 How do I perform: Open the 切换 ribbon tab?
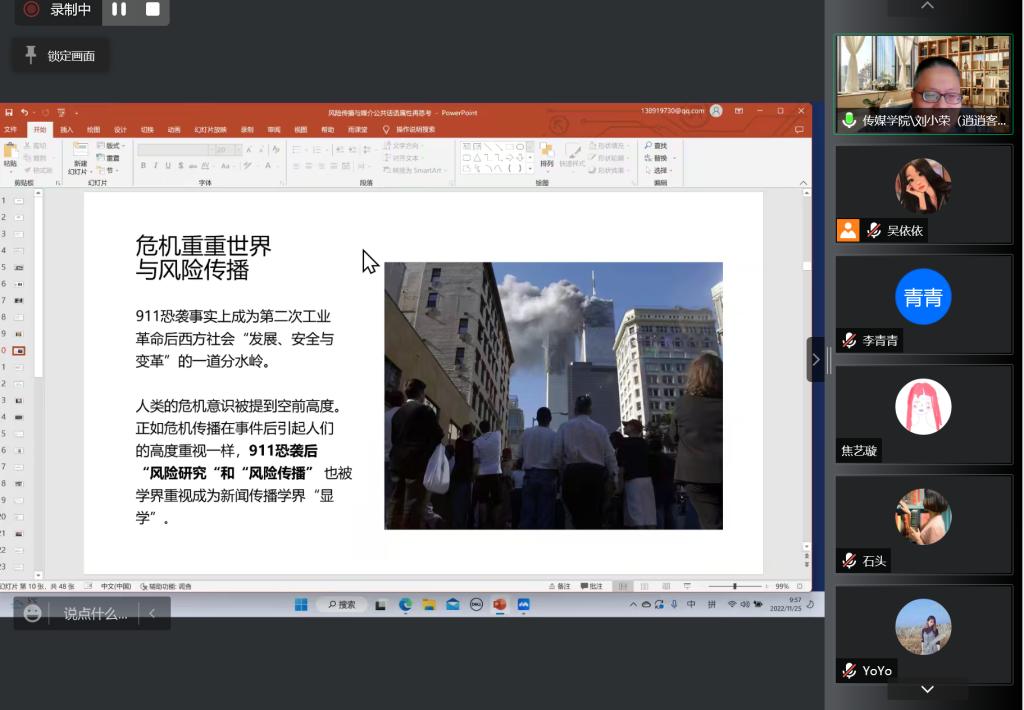click(147, 129)
